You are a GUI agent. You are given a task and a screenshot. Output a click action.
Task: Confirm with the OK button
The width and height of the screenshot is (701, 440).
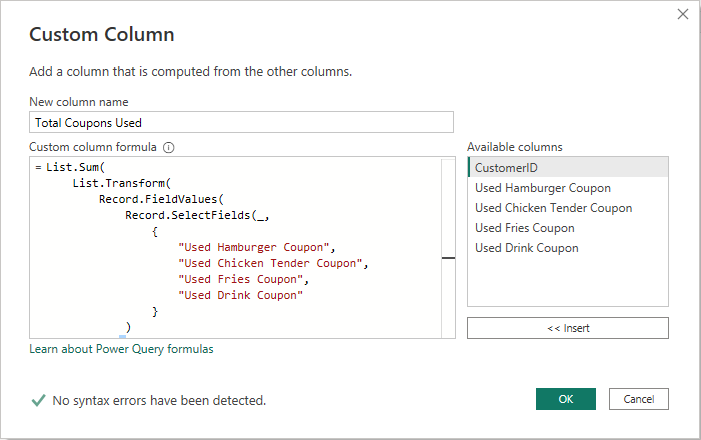[566, 399]
